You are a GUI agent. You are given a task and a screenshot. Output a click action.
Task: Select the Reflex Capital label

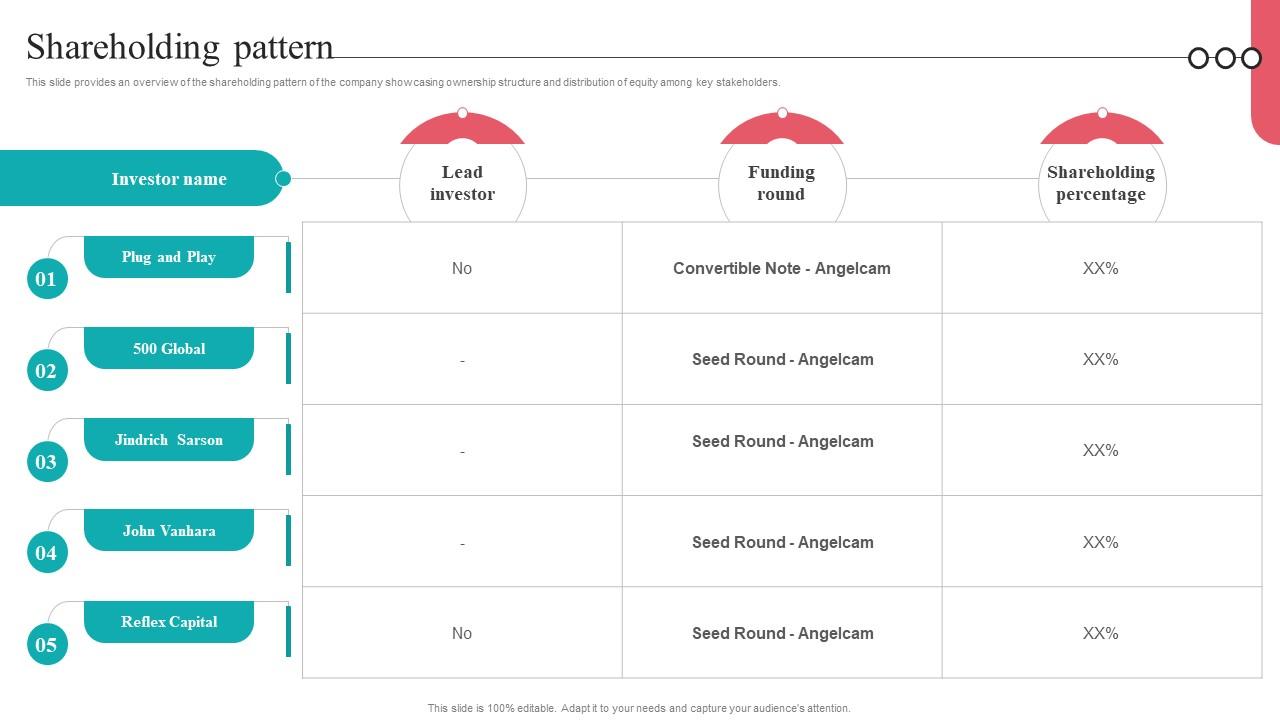coord(169,622)
